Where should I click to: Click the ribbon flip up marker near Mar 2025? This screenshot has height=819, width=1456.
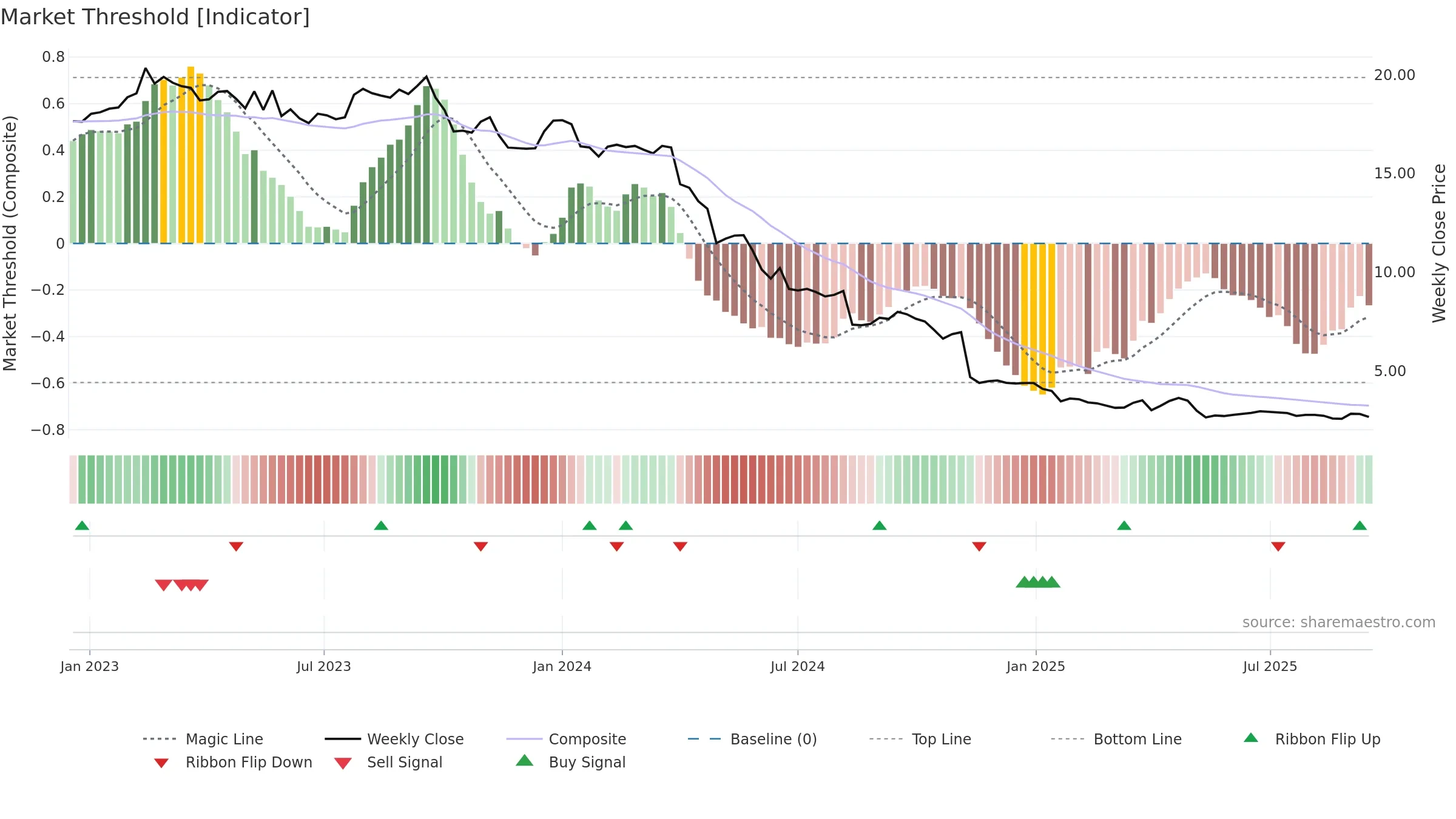pyautogui.click(x=1124, y=525)
